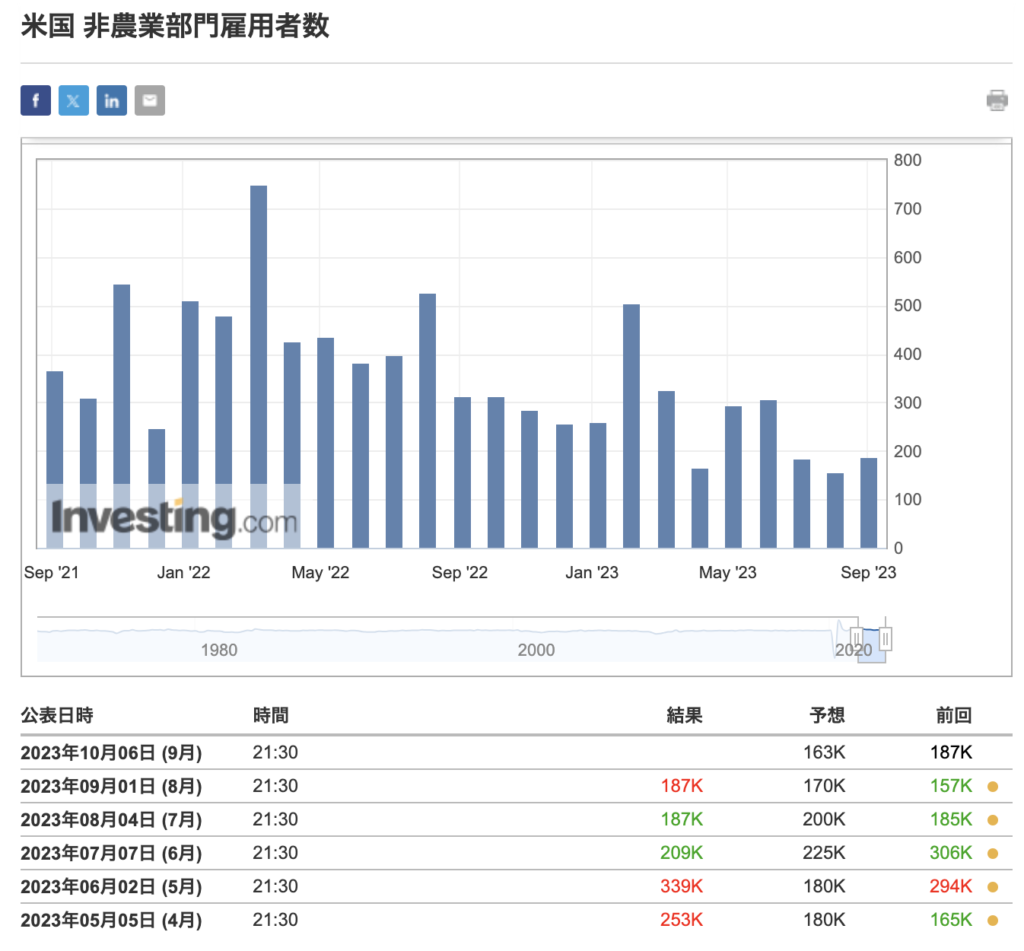
Task: Click the 1980 area of the timeline navigator
Action: (x=219, y=650)
